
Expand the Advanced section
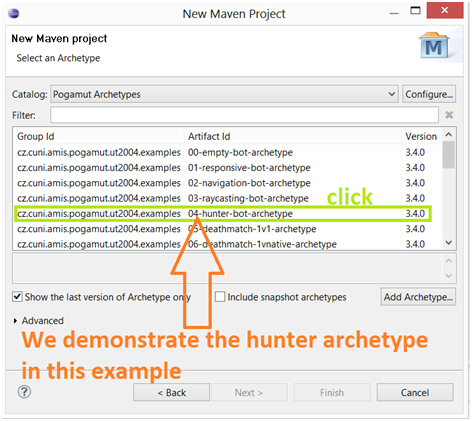[15, 321]
